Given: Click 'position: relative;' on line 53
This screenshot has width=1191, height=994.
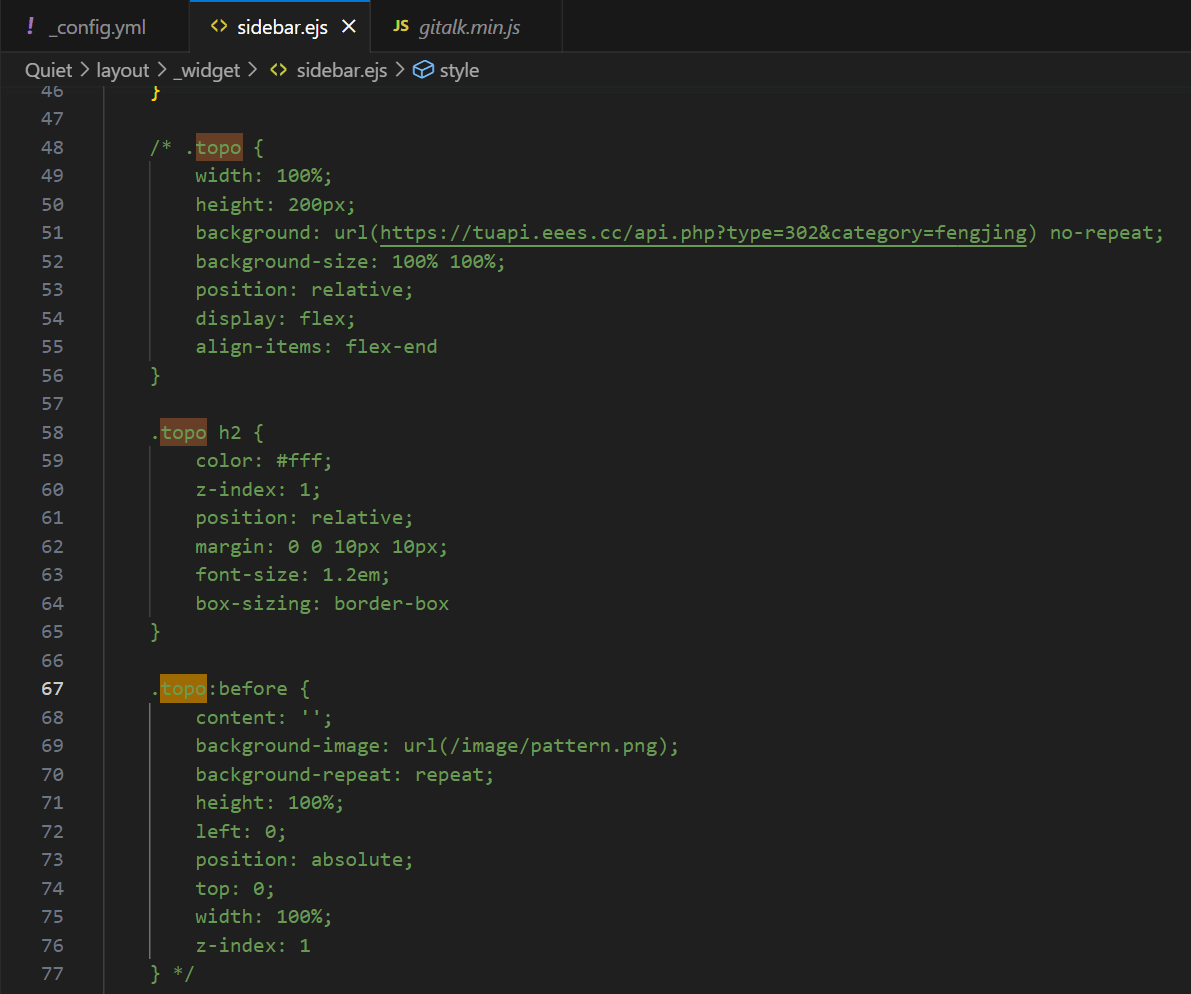Looking at the screenshot, I should click(x=304, y=289).
